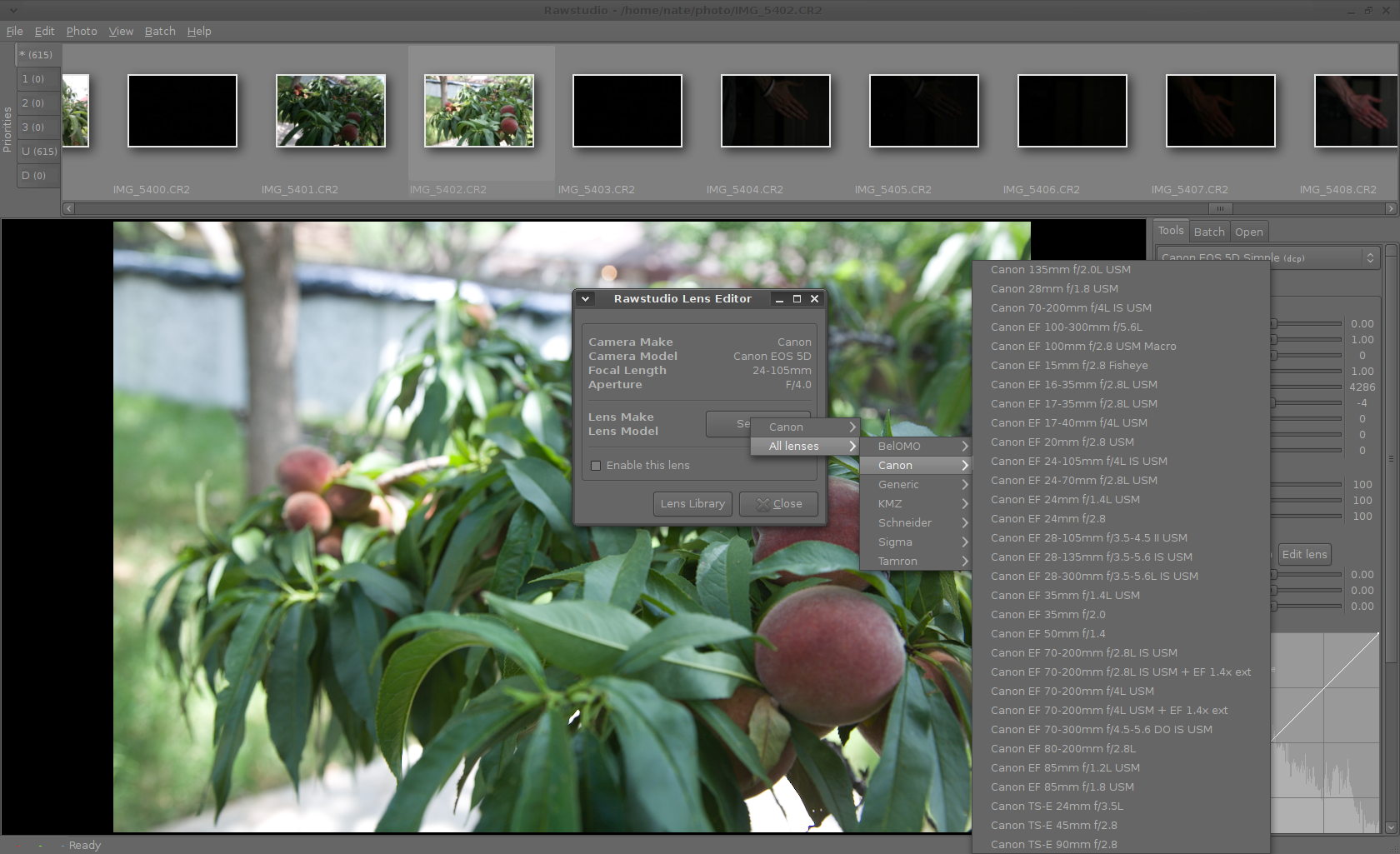Image resolution: width=1400 pixels, height=854 pixels.
Task: Open the Lens Library
Action: pyautogui.click(x=692, y=504)
